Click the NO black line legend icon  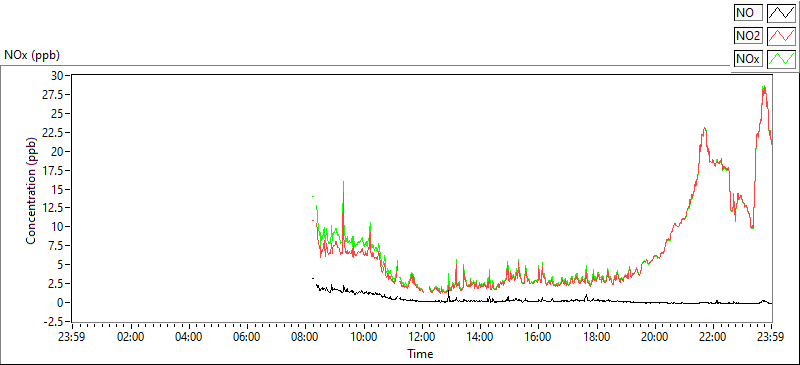coord(781,13)
